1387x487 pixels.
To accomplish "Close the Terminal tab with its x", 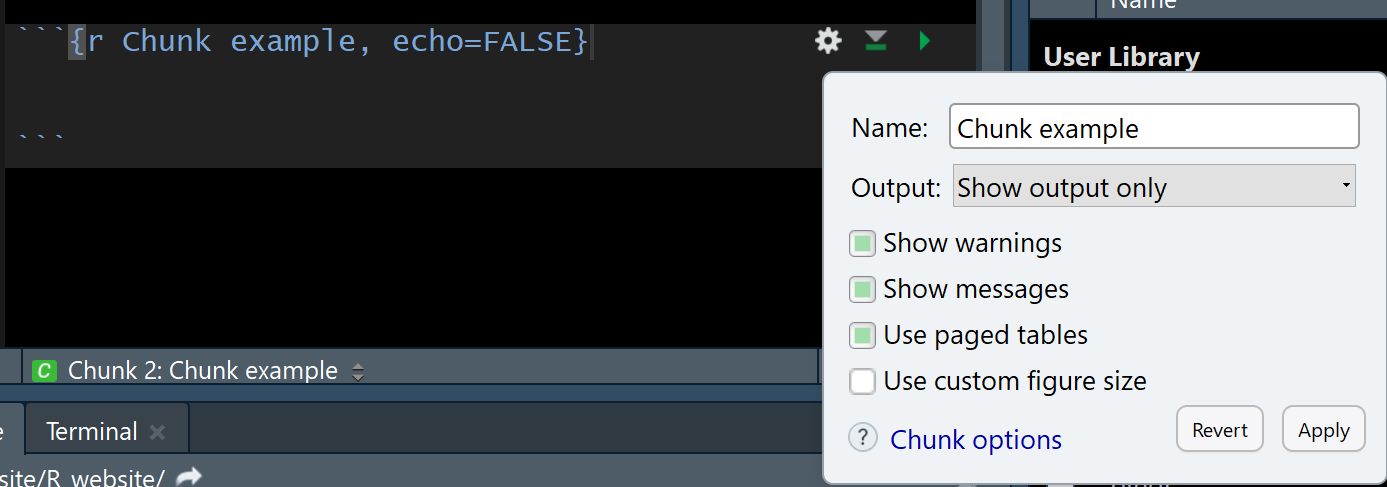I will [x=157, y=432].
